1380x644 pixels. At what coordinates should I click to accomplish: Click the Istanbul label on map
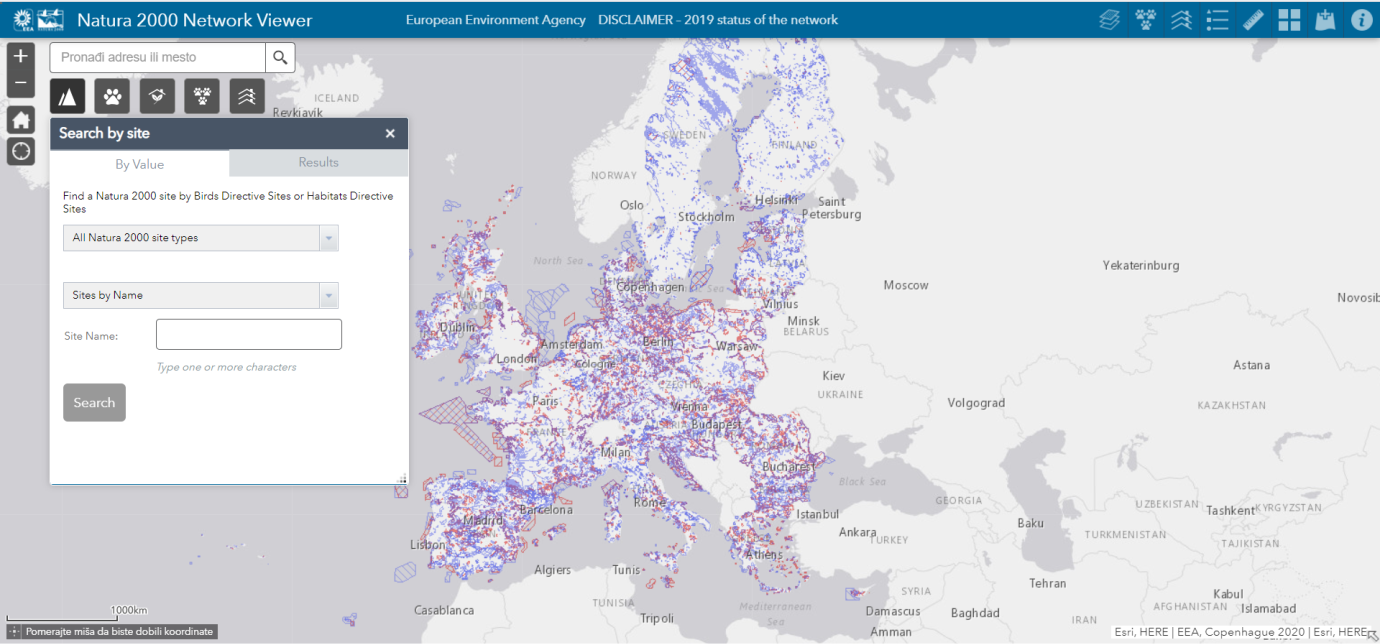coord(817,514)
